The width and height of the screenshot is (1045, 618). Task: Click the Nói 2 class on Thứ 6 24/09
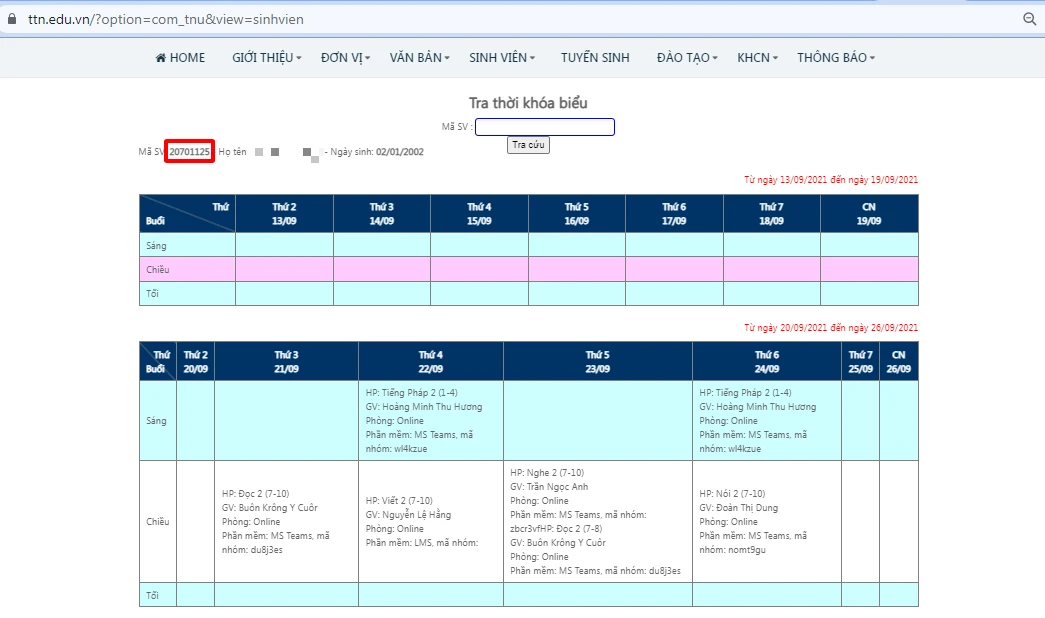click(x=766, y=521)
